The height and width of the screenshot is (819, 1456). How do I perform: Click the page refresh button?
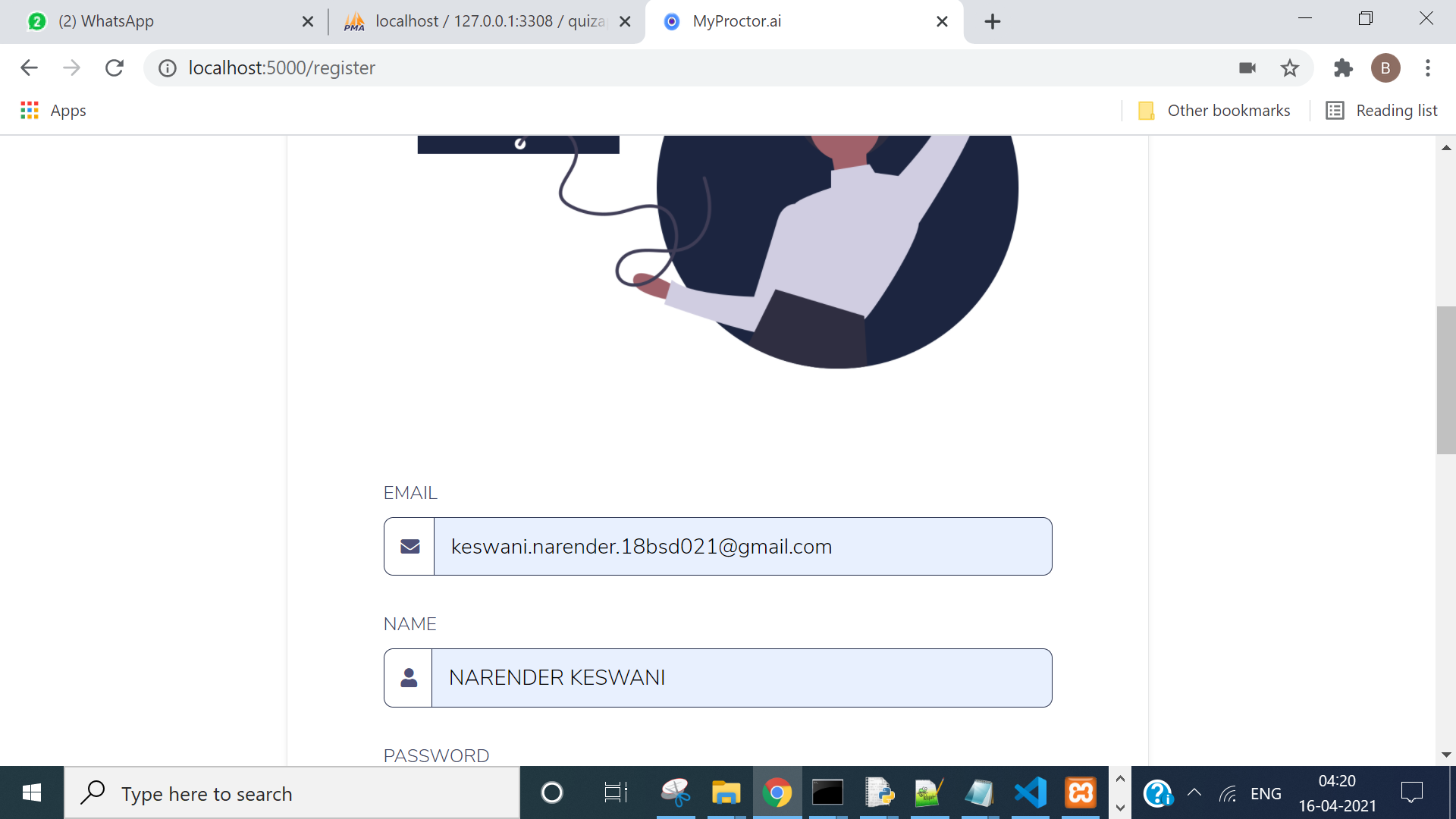(x=115, y=67)
